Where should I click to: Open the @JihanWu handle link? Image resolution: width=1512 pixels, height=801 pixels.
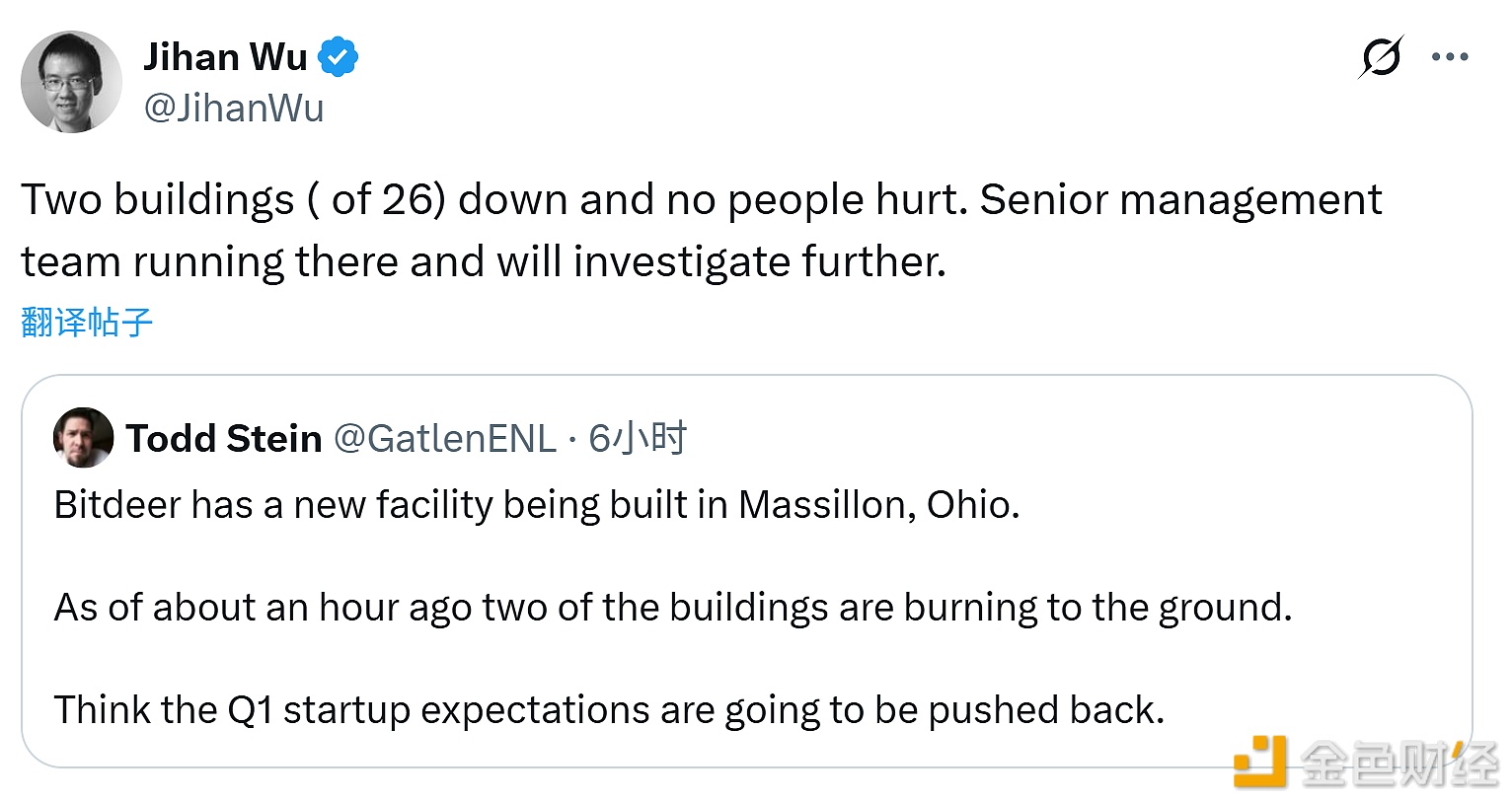[234, 108]
